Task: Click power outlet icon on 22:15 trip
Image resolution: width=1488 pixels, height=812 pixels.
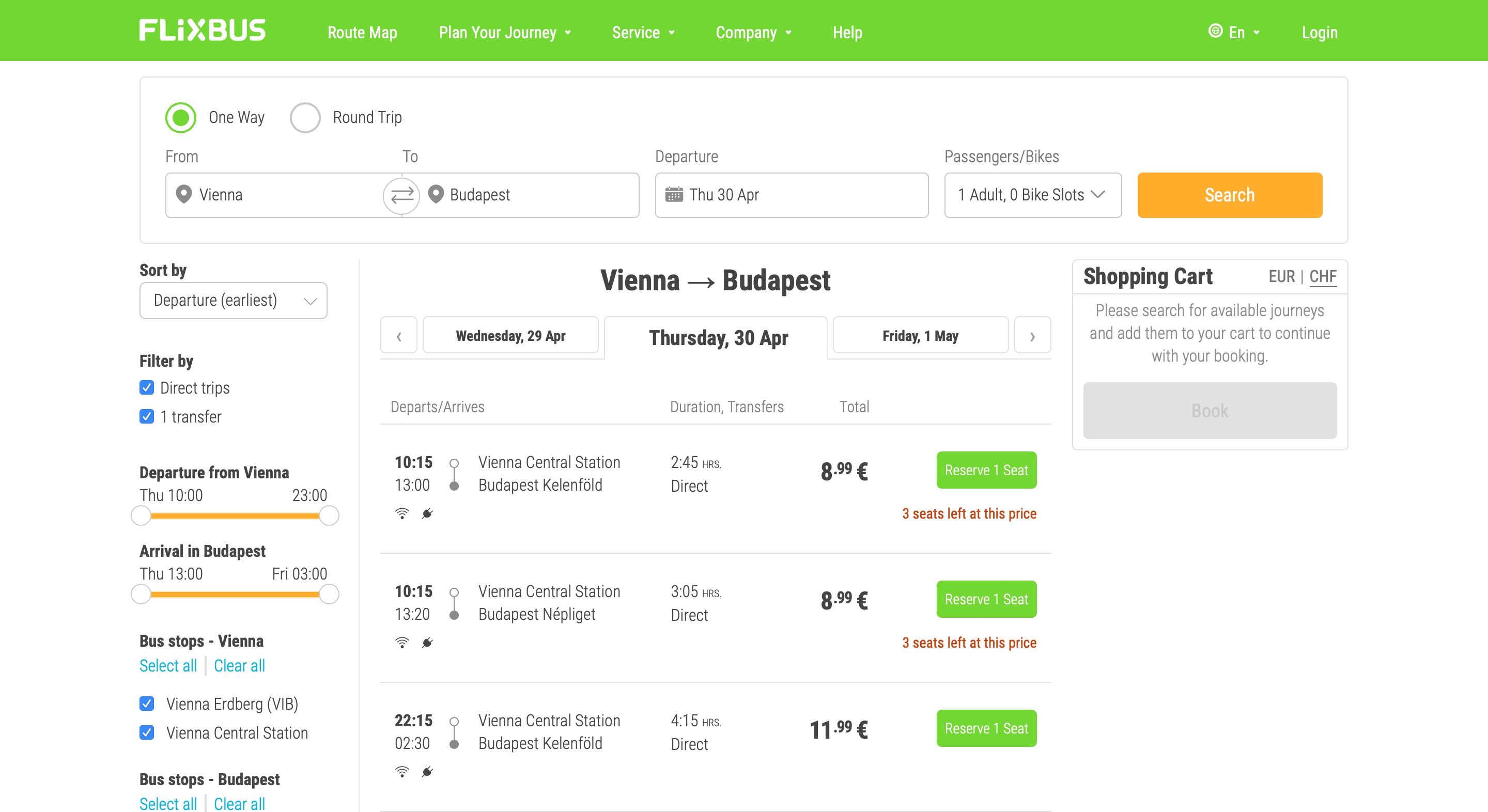Action: (x=427, y=772)
